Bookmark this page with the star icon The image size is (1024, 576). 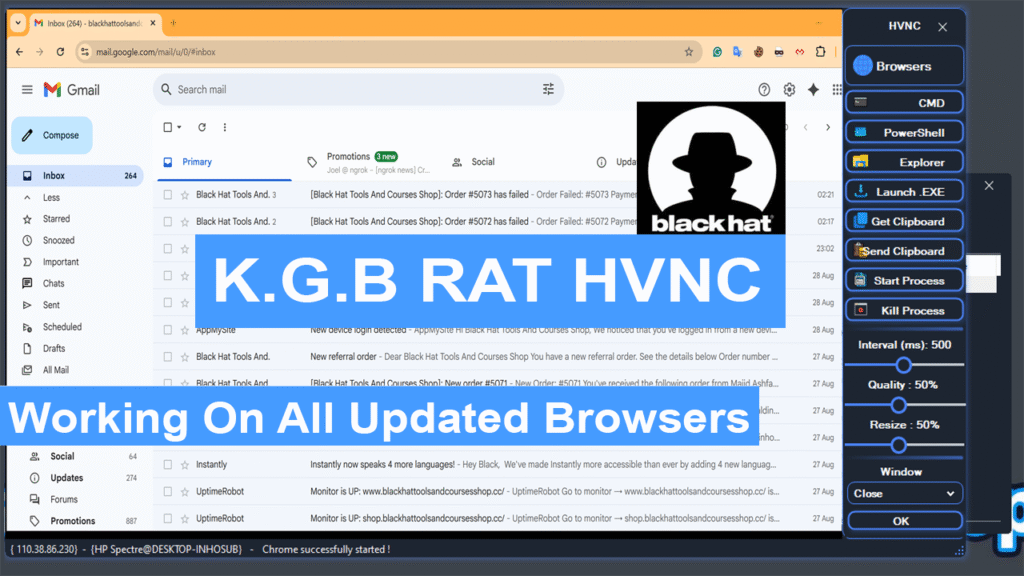(x=688, y=52)
